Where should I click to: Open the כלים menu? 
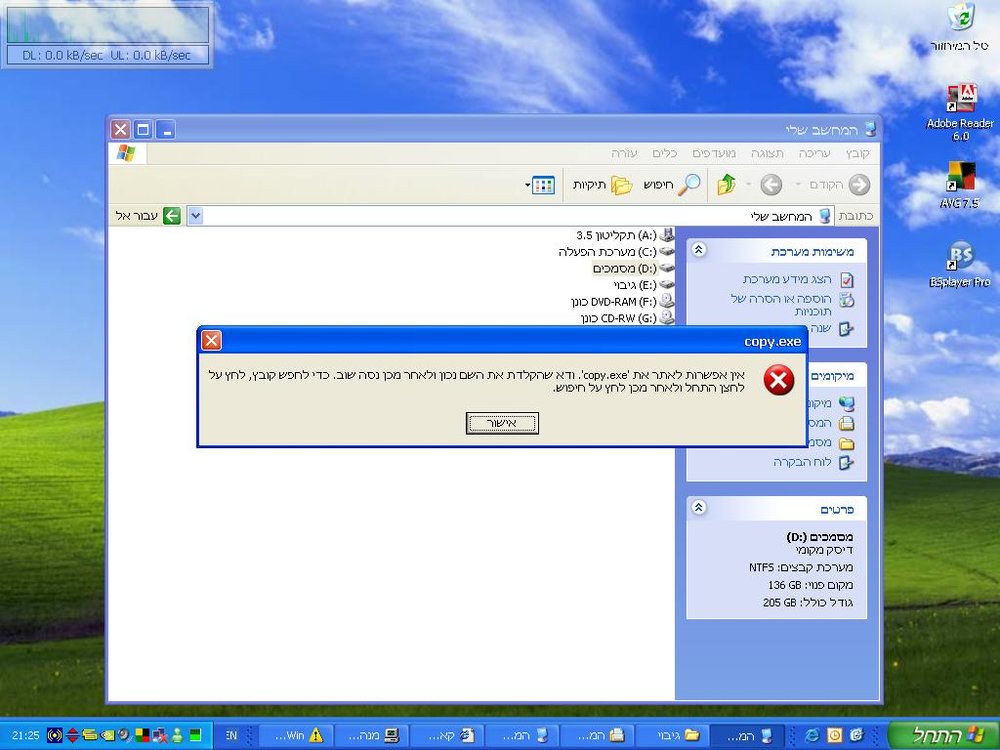tap(664, 154)
